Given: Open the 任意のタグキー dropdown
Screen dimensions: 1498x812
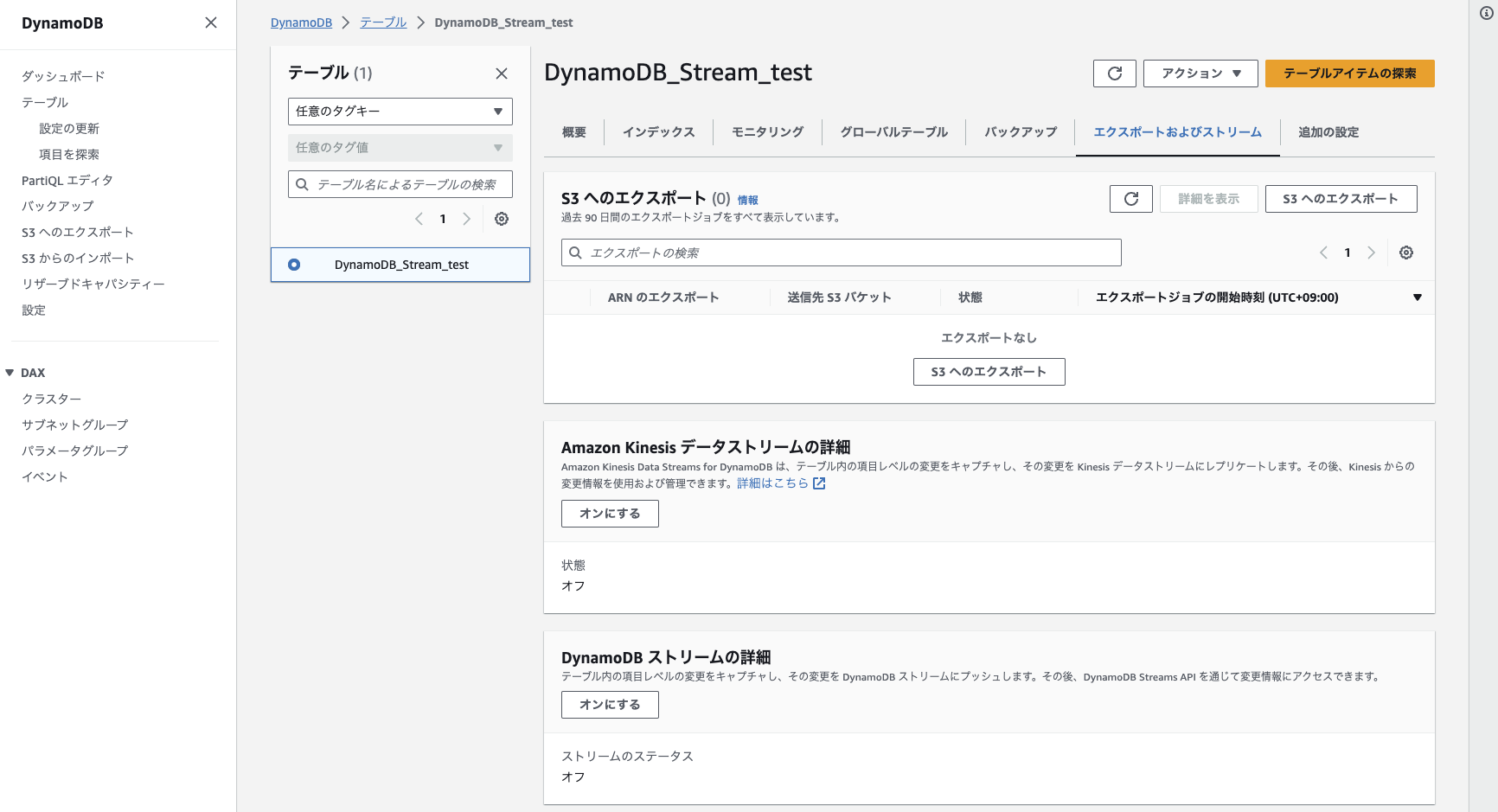Looking at the screenshot, I should 400,111.
